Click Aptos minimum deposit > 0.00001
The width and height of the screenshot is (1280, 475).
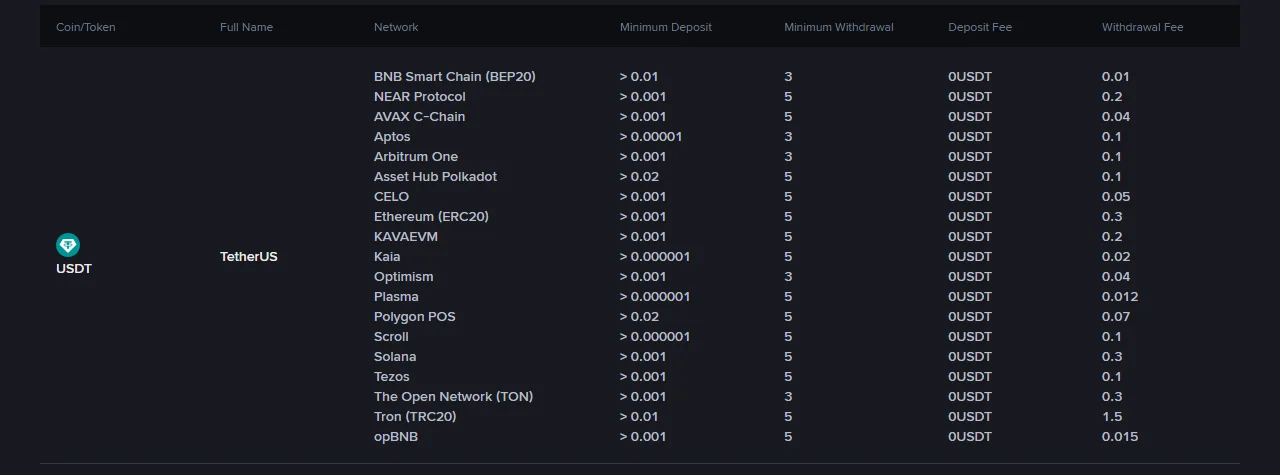[651, 137]
